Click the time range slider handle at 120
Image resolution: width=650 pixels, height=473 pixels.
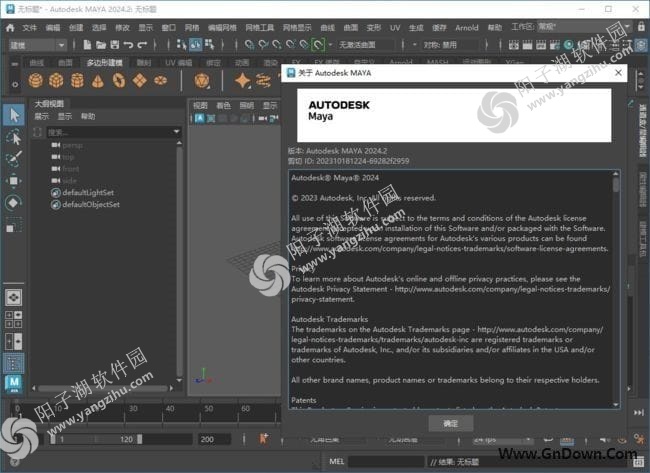point(139,439)
